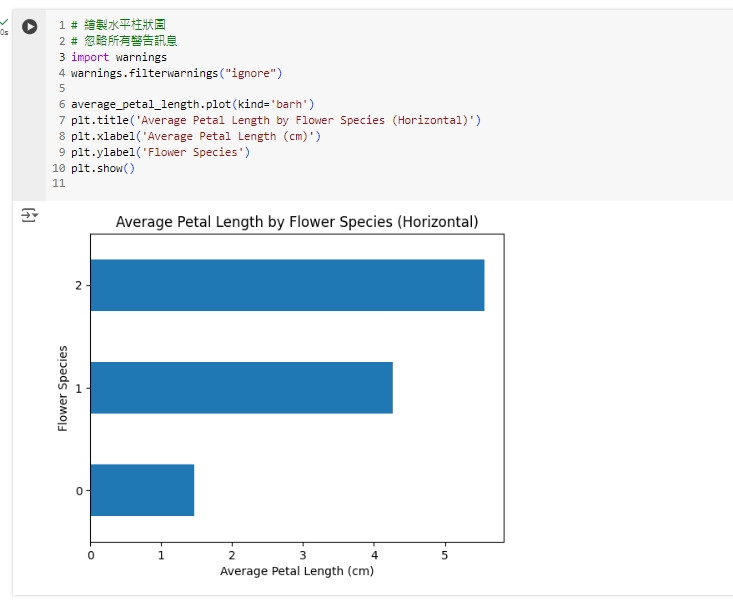Click the plt.xlabel code line
The height and width of the screenshot is (600, 733).
195,136
